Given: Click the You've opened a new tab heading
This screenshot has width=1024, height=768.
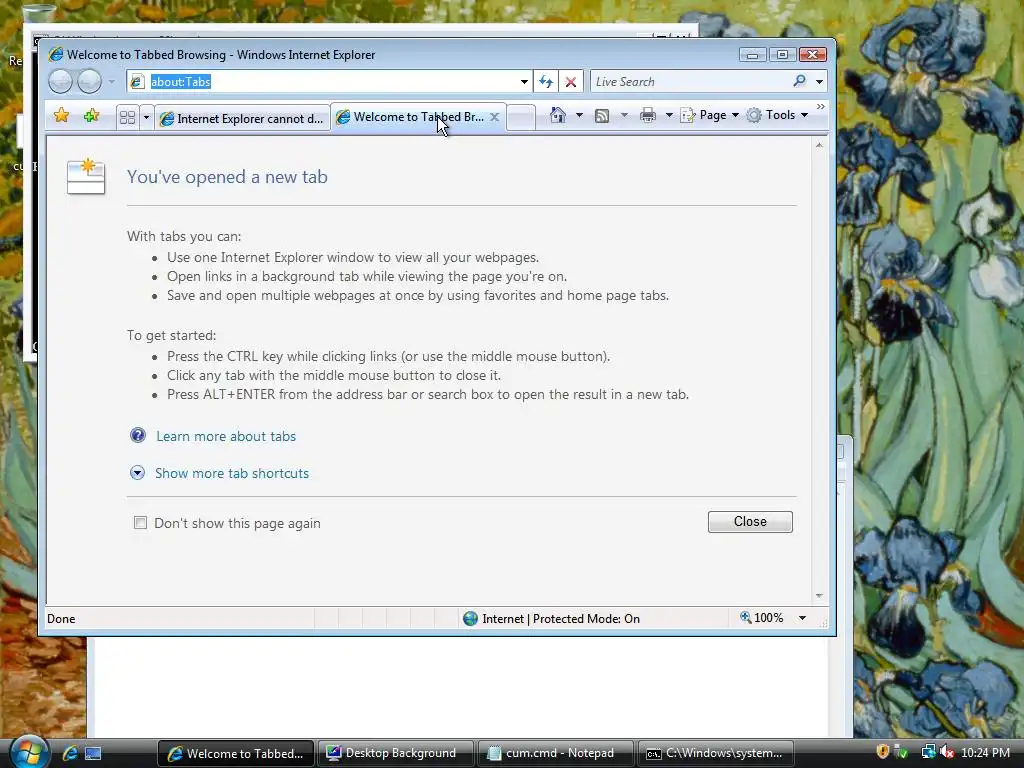Looking at the screenshot, I should pos(227,177).
